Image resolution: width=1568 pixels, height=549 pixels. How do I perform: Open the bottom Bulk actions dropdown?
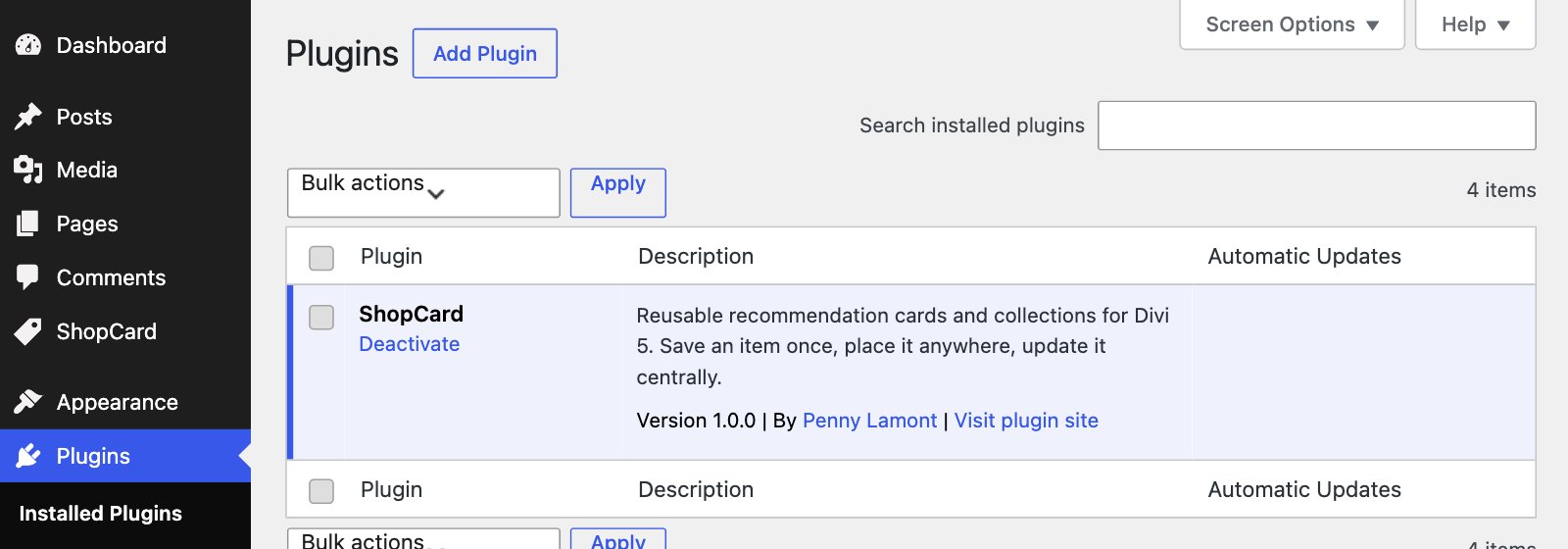[423, 539]
